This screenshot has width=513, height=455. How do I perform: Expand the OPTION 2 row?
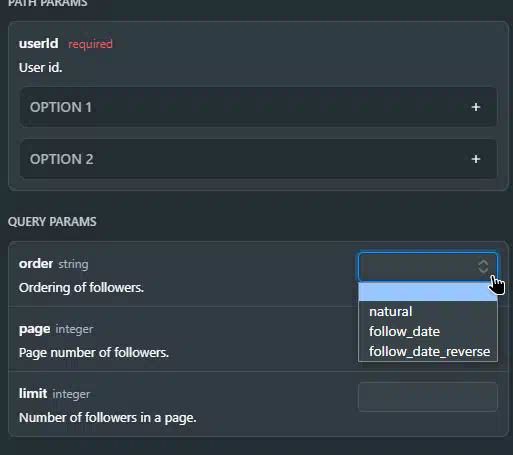pos(258,159)
